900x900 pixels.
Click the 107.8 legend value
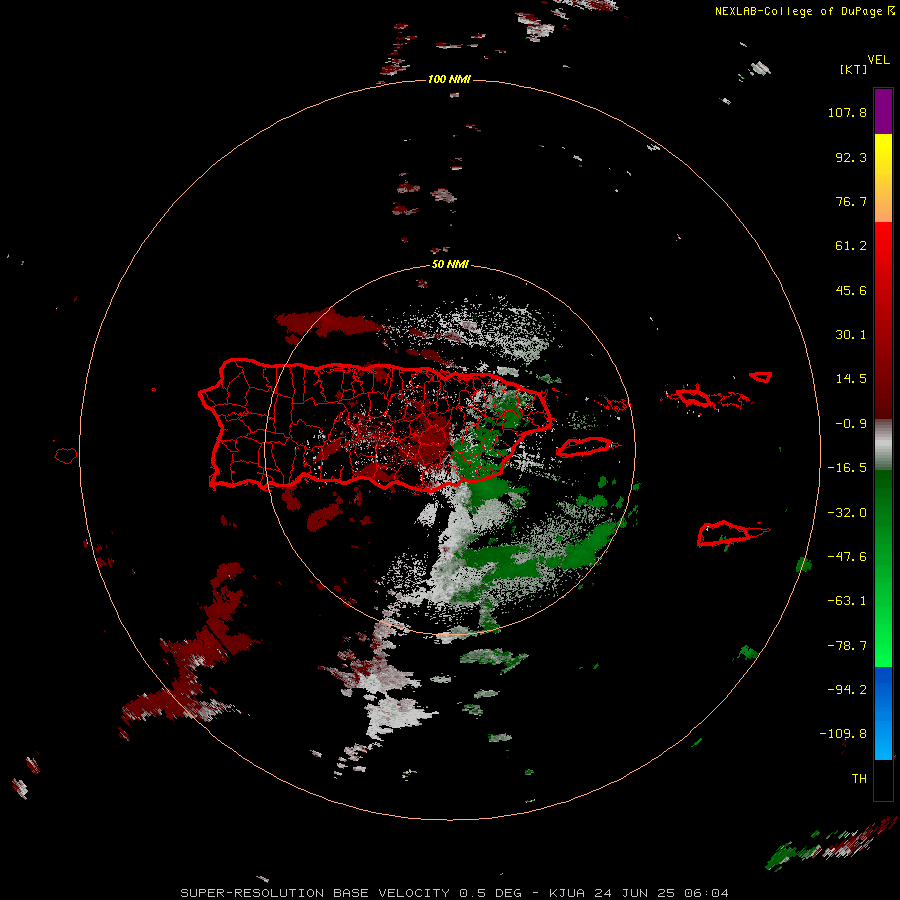(x=847, y=112)
